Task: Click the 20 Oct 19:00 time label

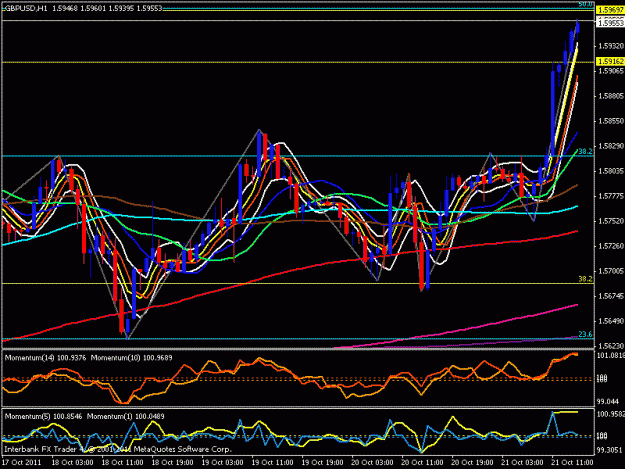Action: 472,462
